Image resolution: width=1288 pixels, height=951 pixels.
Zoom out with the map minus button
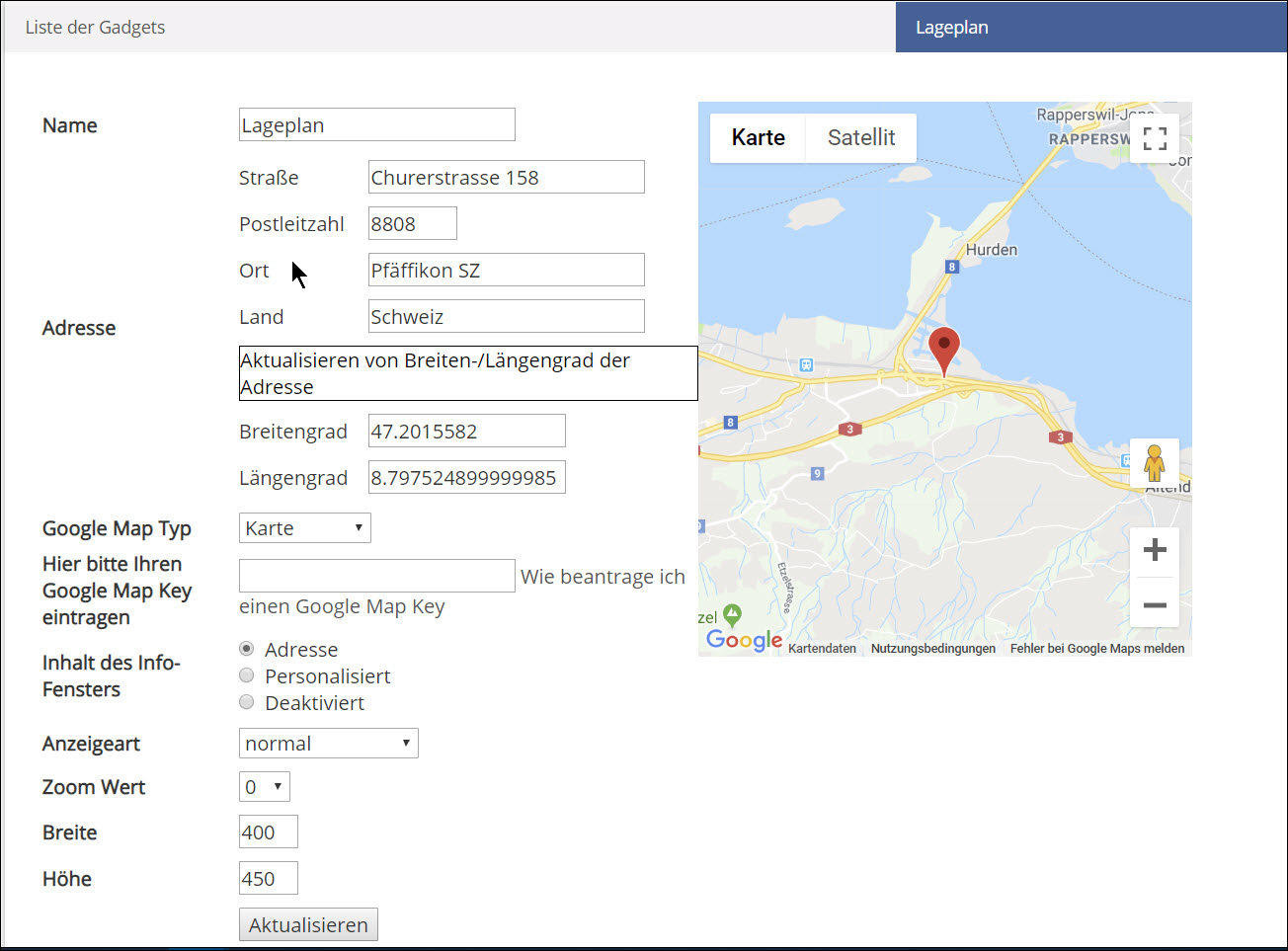point(1155,604)
